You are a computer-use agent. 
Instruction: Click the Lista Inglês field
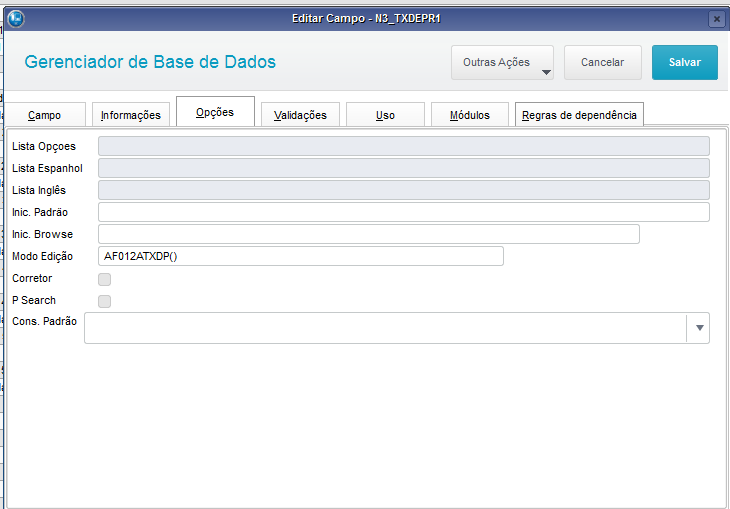404,190
